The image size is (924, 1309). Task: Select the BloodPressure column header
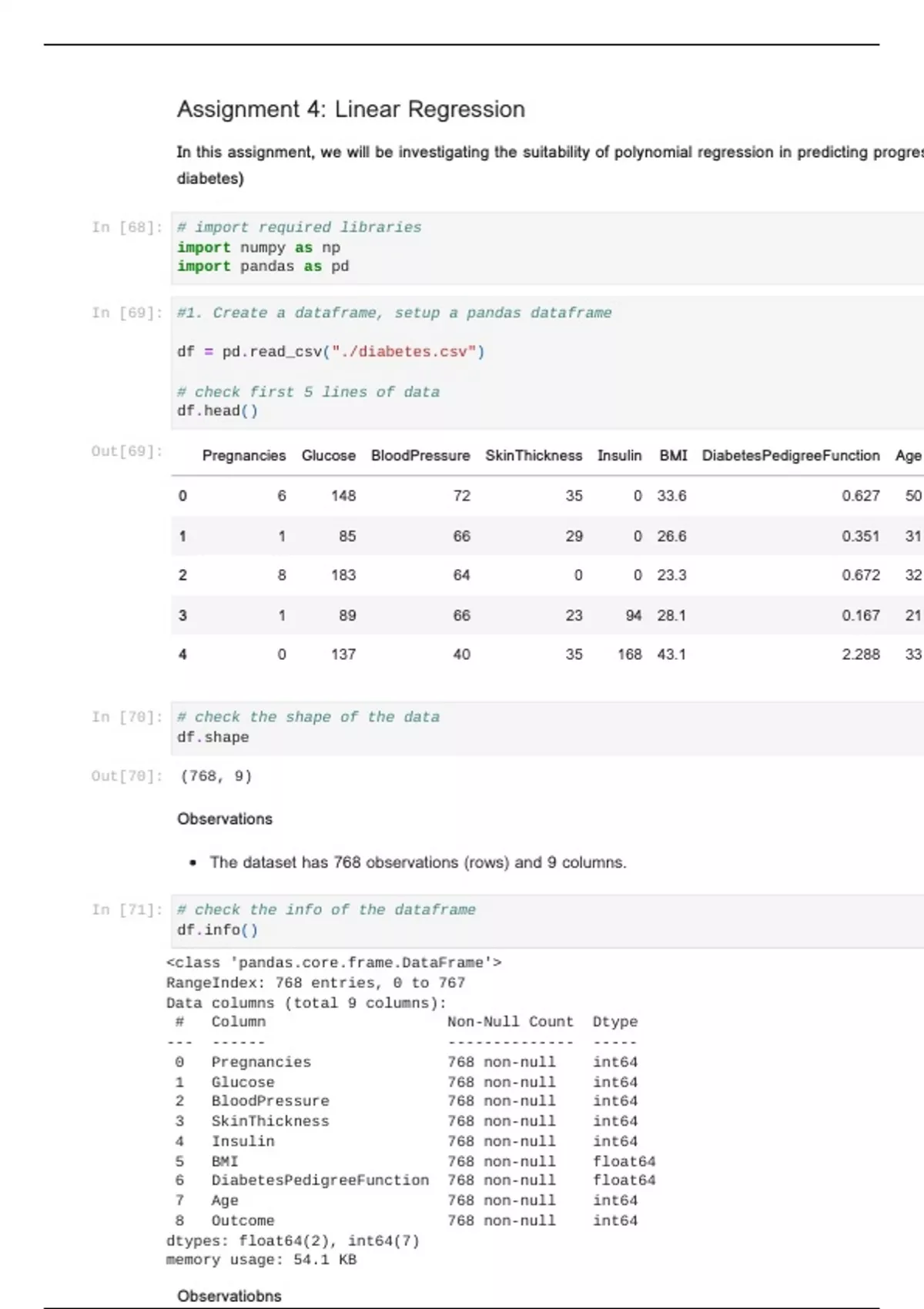point(420,456)
